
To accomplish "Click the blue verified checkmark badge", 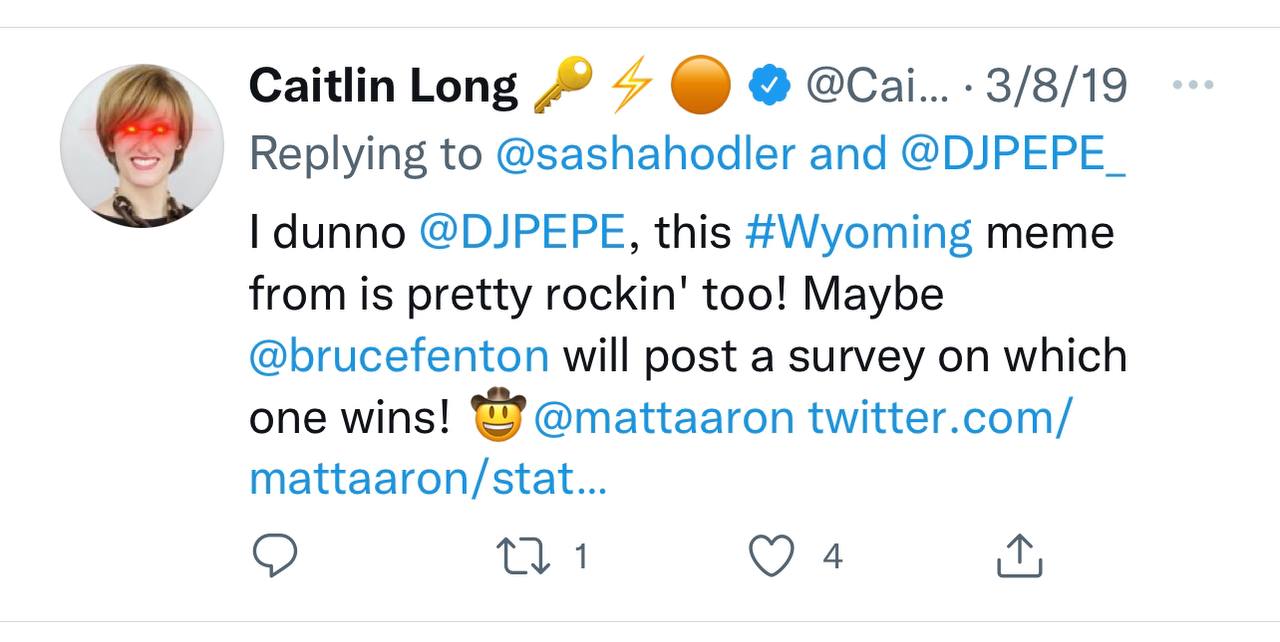I will (x=770, y=88).
